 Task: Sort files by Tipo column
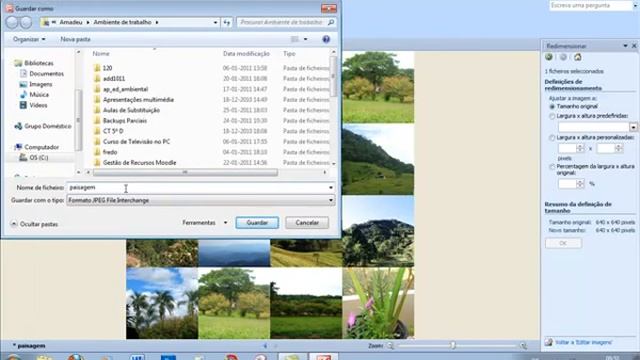click(x=289, y=53)
